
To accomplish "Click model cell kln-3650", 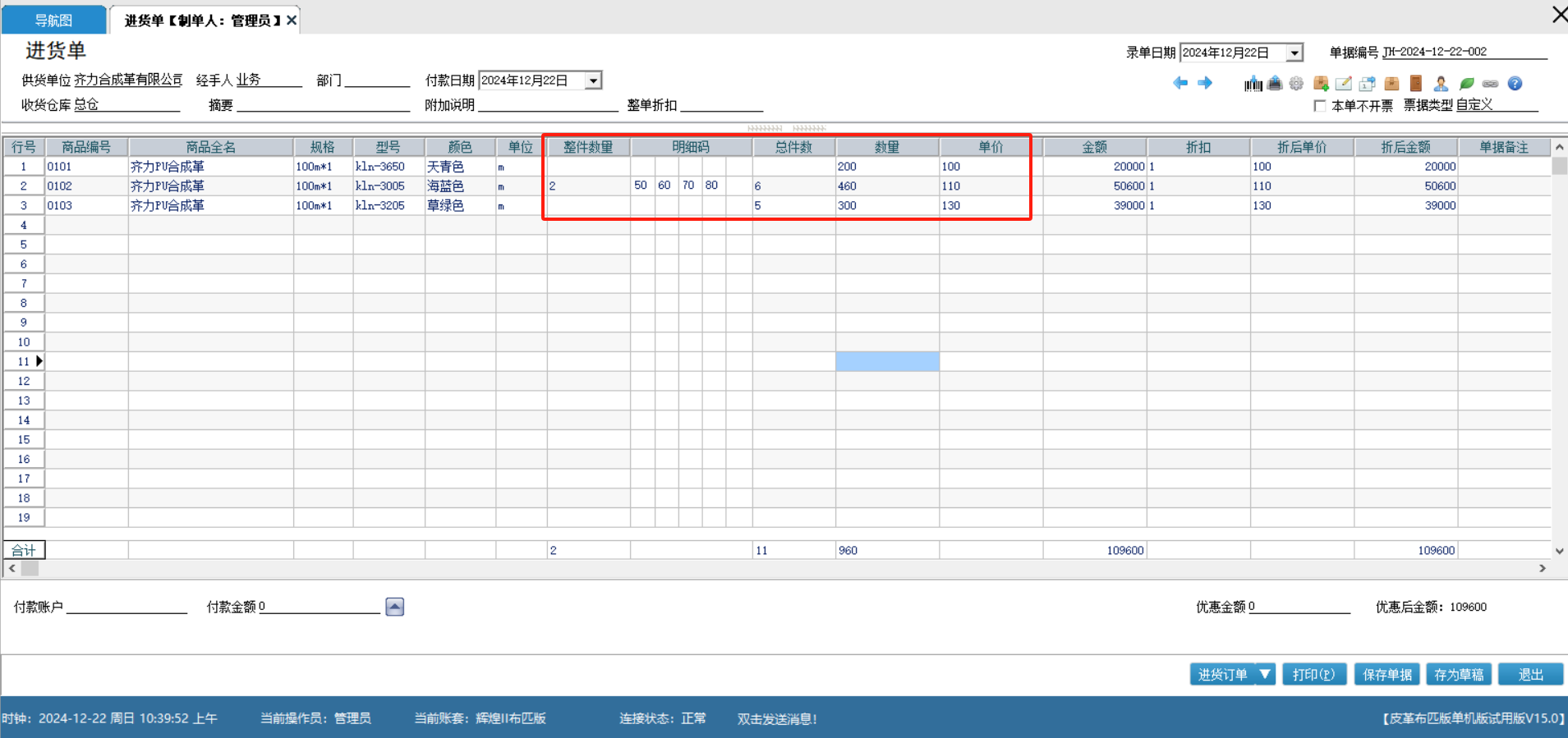I will 389,167.
